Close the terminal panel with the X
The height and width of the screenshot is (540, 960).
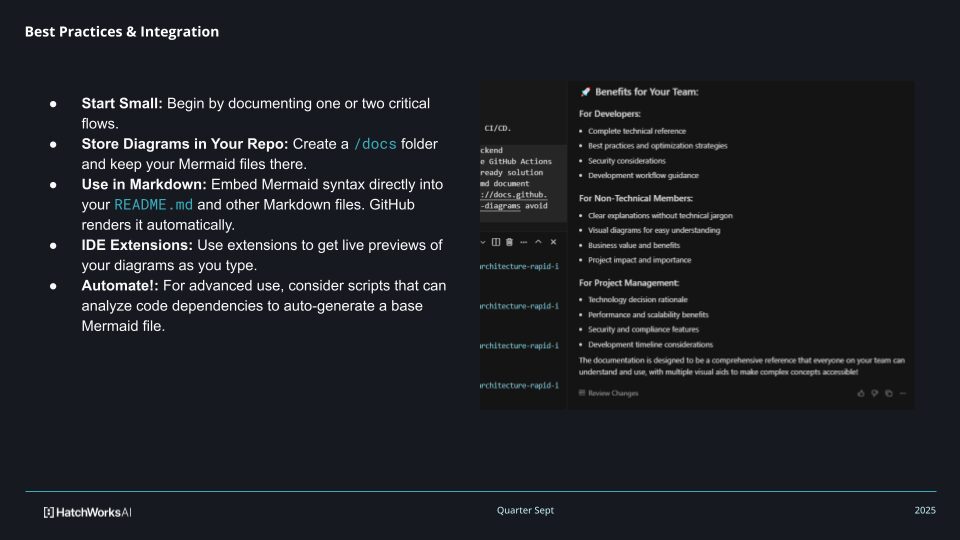[x=553, y=242]
